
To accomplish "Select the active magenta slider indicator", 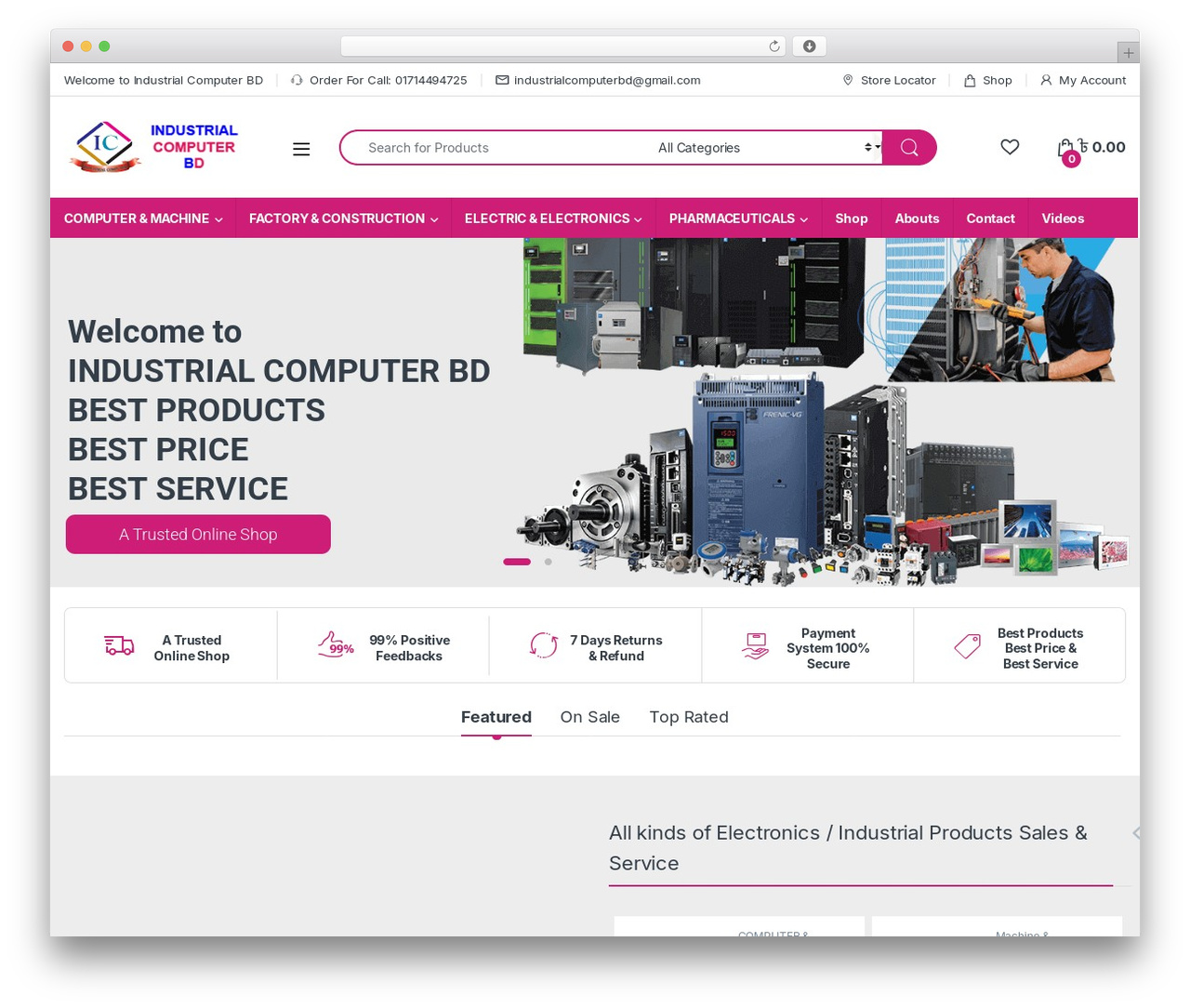I will click(517, 562).
